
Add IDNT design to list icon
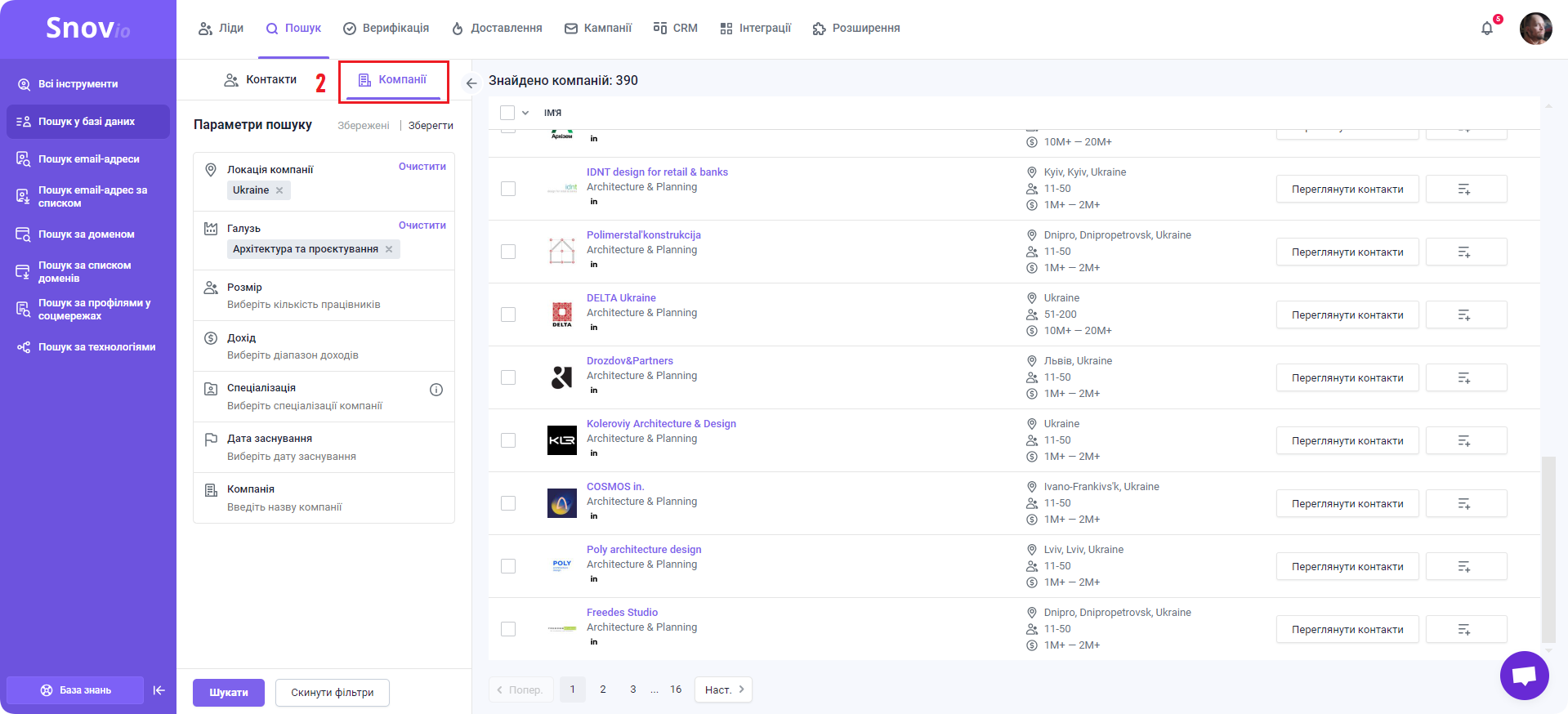[1466, 189]
